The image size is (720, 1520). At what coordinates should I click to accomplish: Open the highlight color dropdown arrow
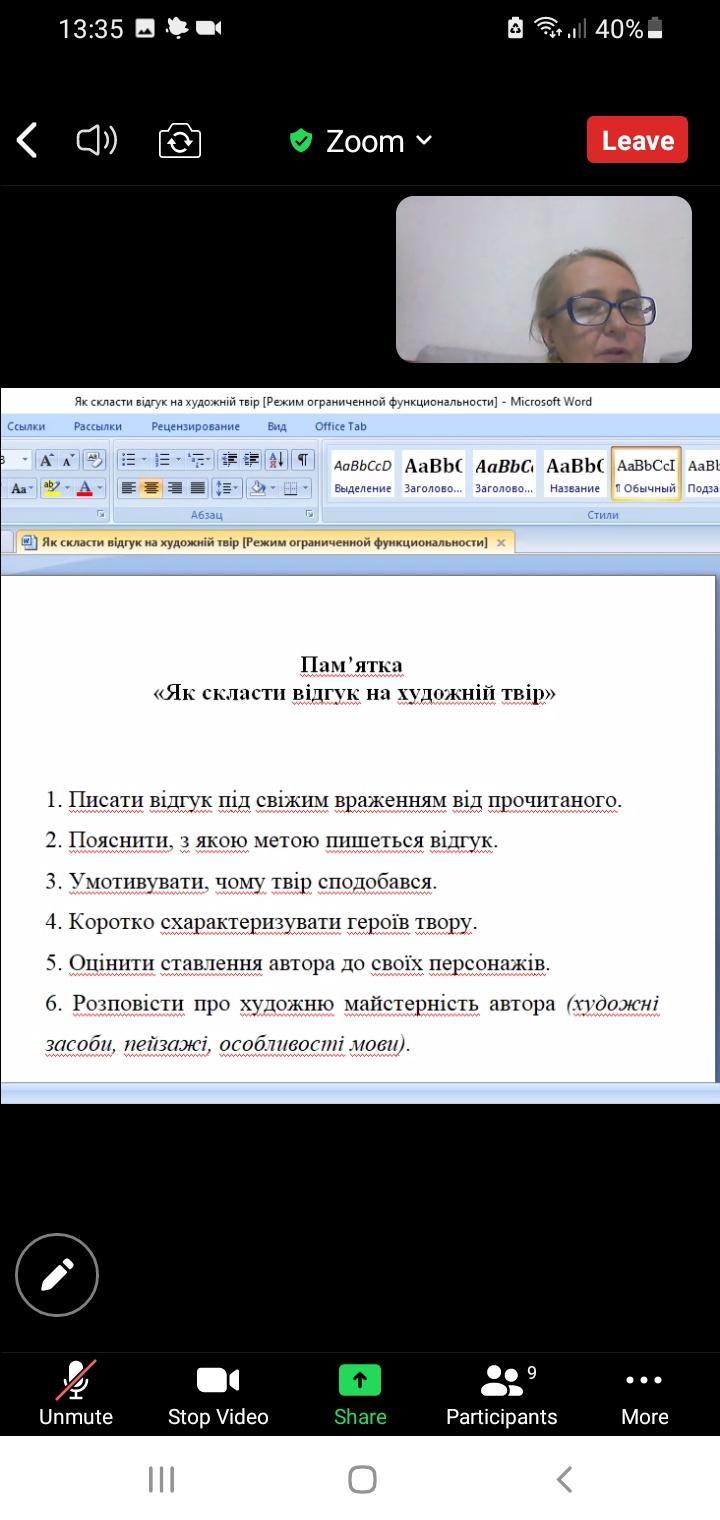coord(68,488)
